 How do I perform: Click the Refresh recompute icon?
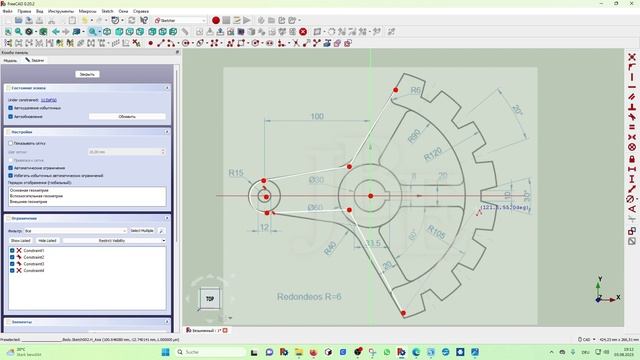point(131,20)
